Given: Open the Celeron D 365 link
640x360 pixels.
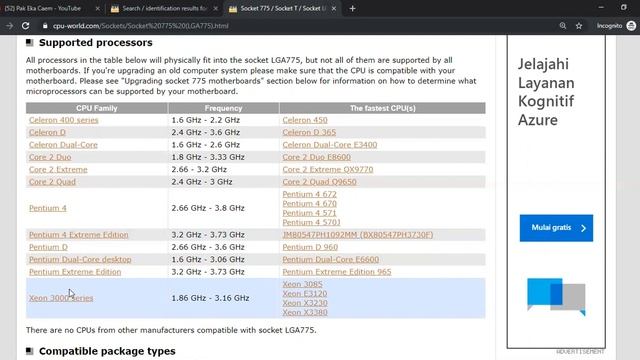Looking at the screenshot, I should pyautogui.click(x=309, y=132).
